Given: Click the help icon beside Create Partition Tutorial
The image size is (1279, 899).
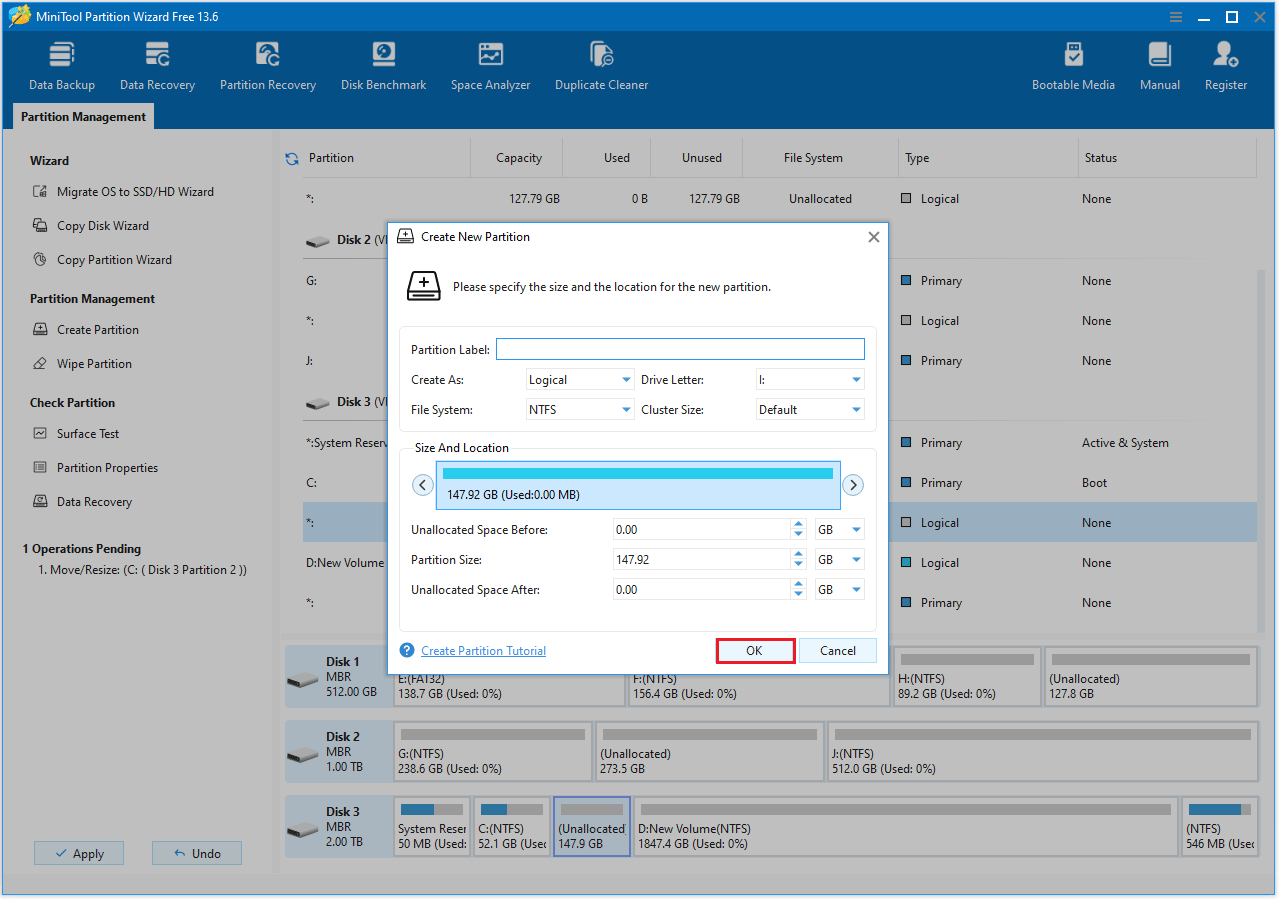Looking at the screenshot, I should (407, 650).
